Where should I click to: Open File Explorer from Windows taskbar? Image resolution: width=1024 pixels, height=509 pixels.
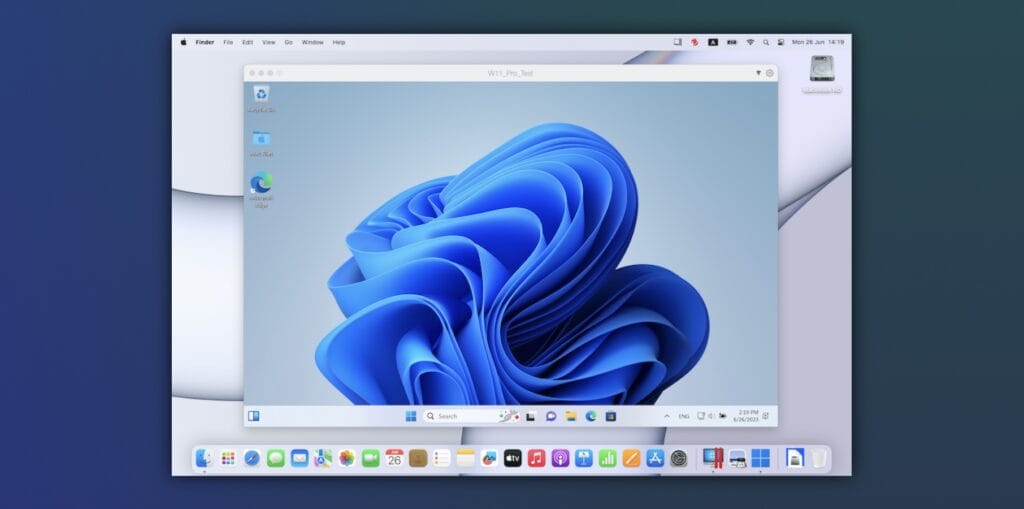[570, 416]
